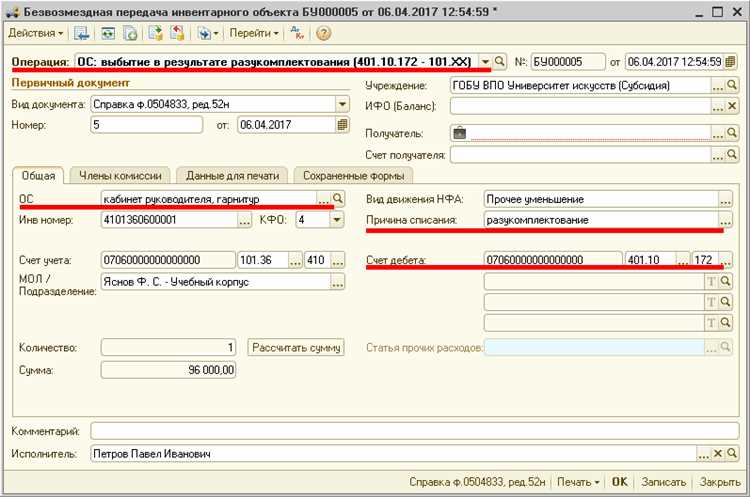The image size is (750, 497).
Task: Open the Действия menu
Action: point(35,33)
